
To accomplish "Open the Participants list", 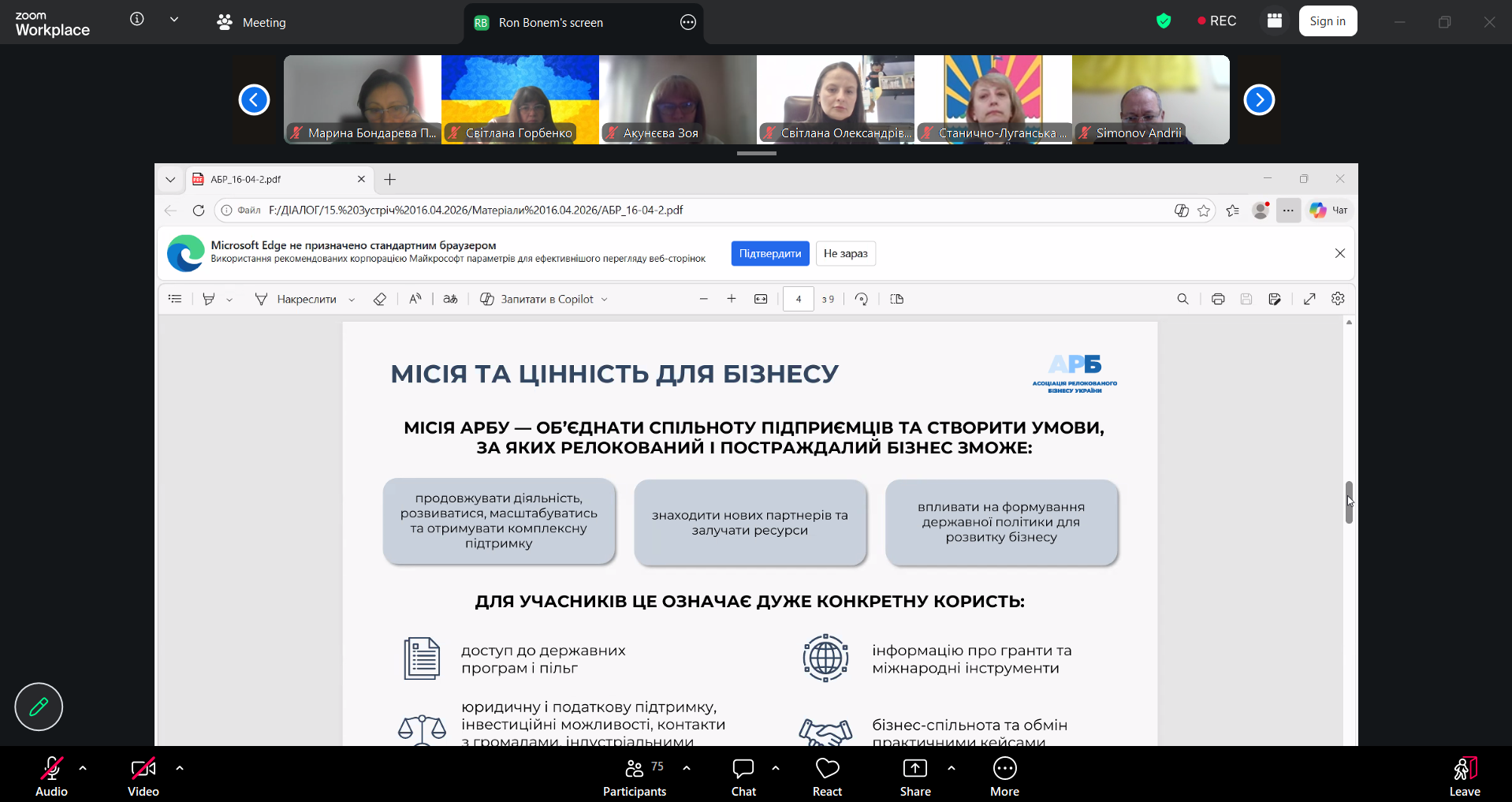I will (x=635, y=769).
